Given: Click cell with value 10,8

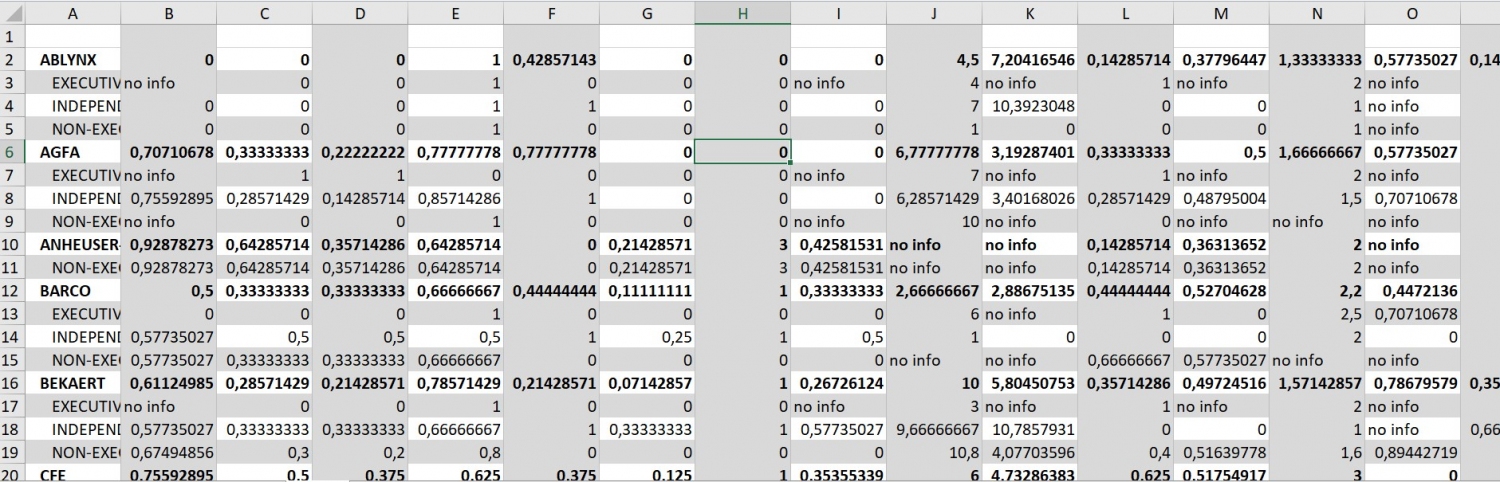Looking at the screenshot, I should coord(934,451).
